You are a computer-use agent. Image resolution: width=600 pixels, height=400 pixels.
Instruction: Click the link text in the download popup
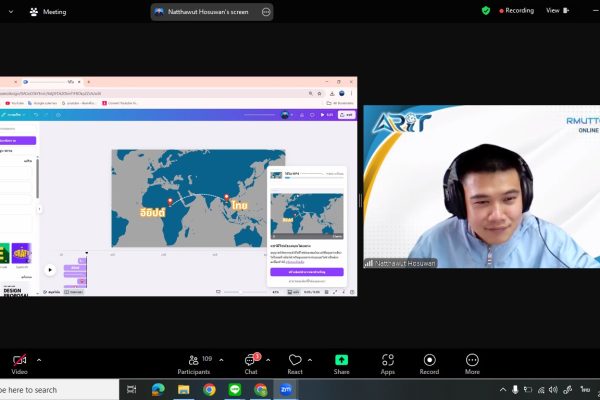click(x=295, y=262)
